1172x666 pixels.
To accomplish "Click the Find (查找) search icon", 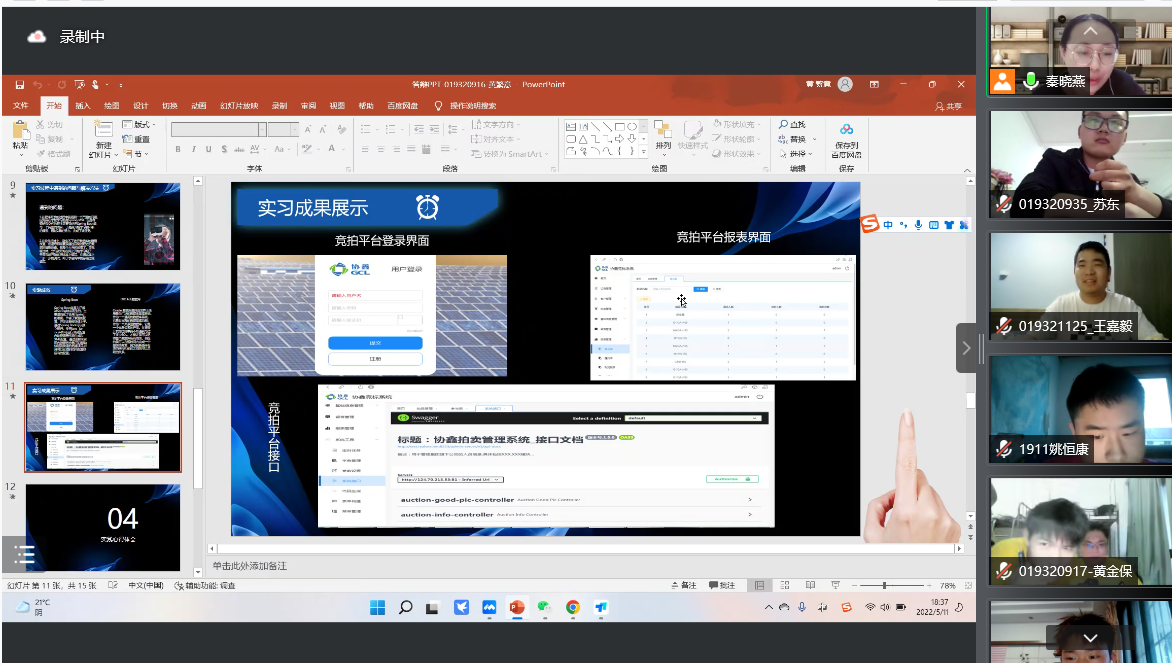I will click(784, 125).
